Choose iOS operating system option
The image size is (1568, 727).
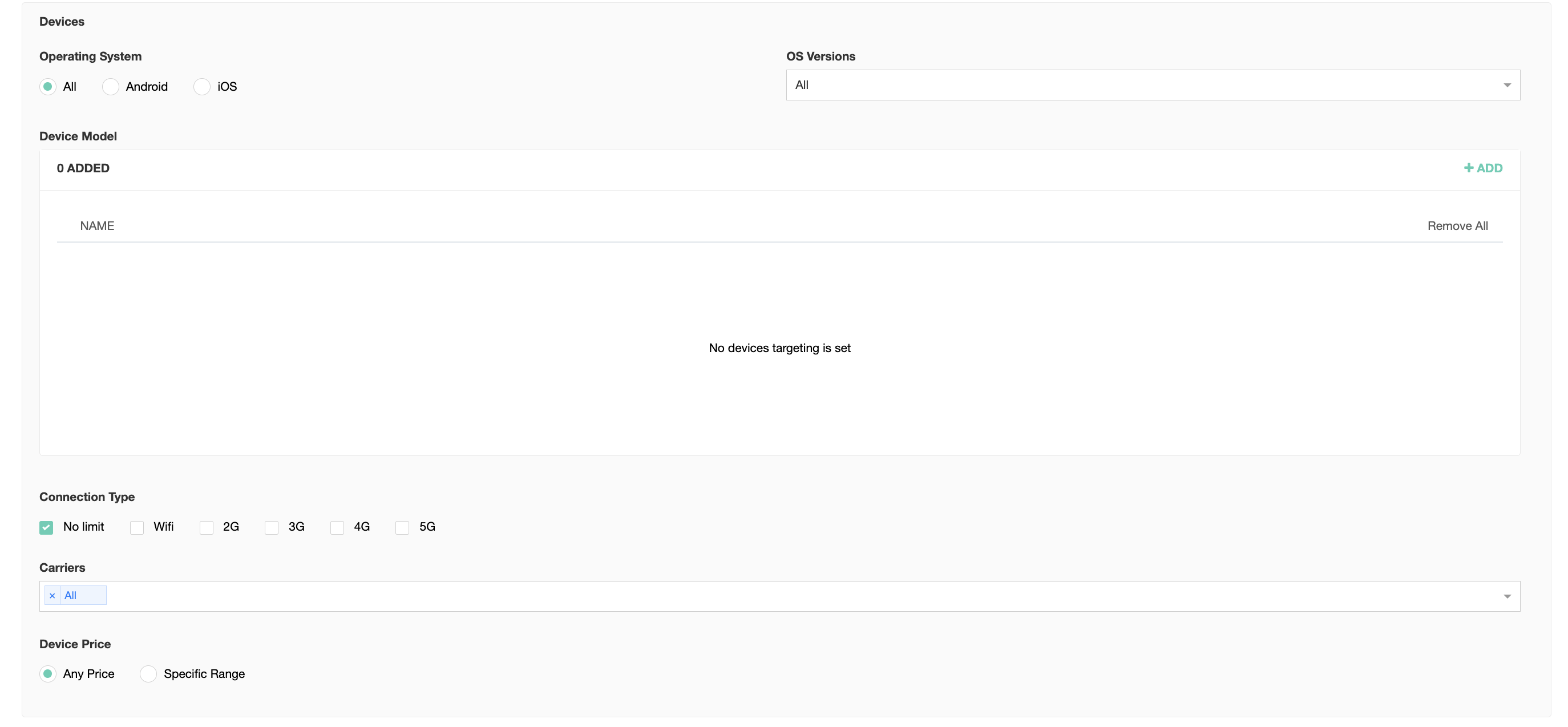coord(202,87)
